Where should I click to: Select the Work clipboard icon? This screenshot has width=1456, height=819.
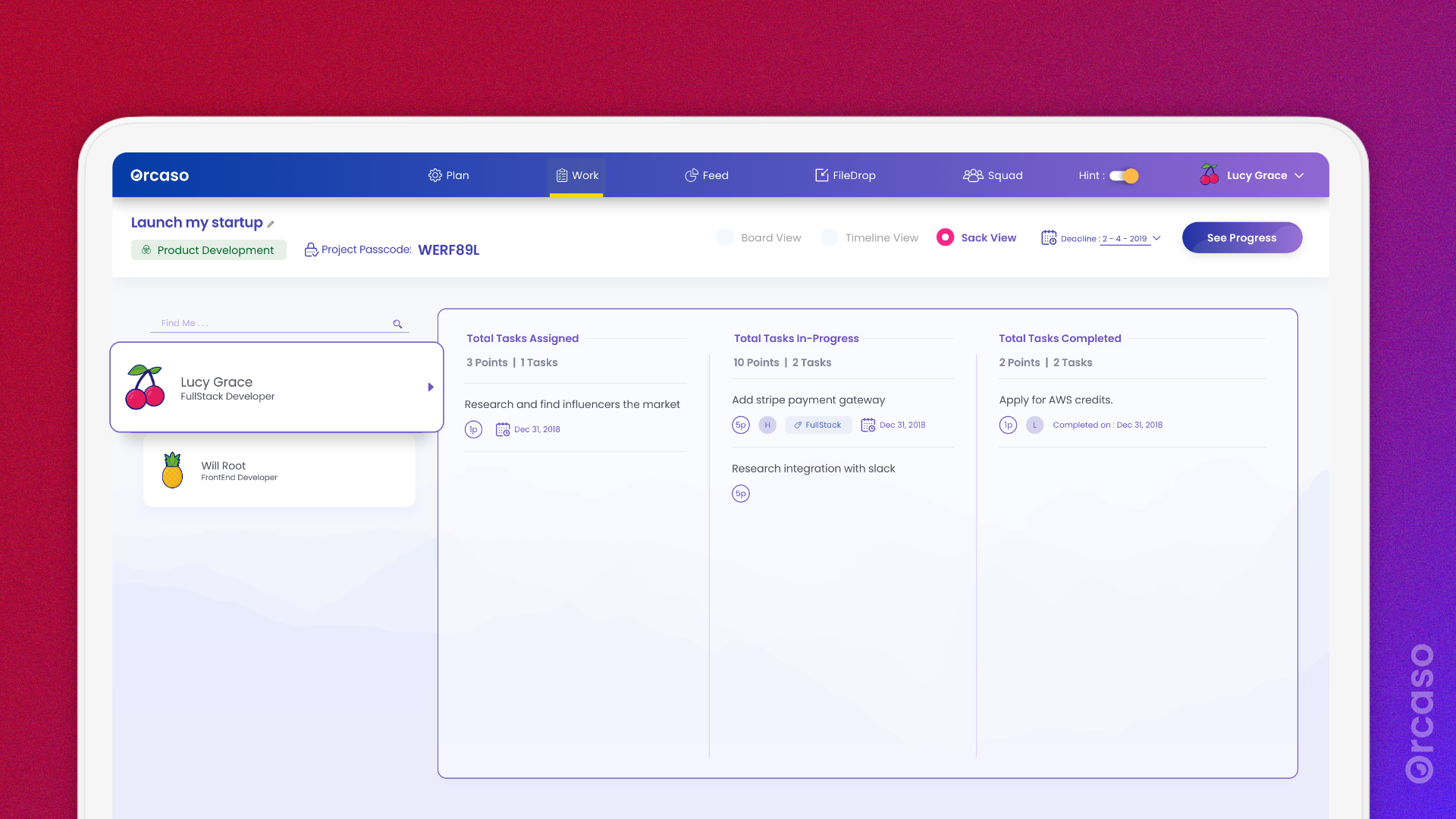click(561, 175)
